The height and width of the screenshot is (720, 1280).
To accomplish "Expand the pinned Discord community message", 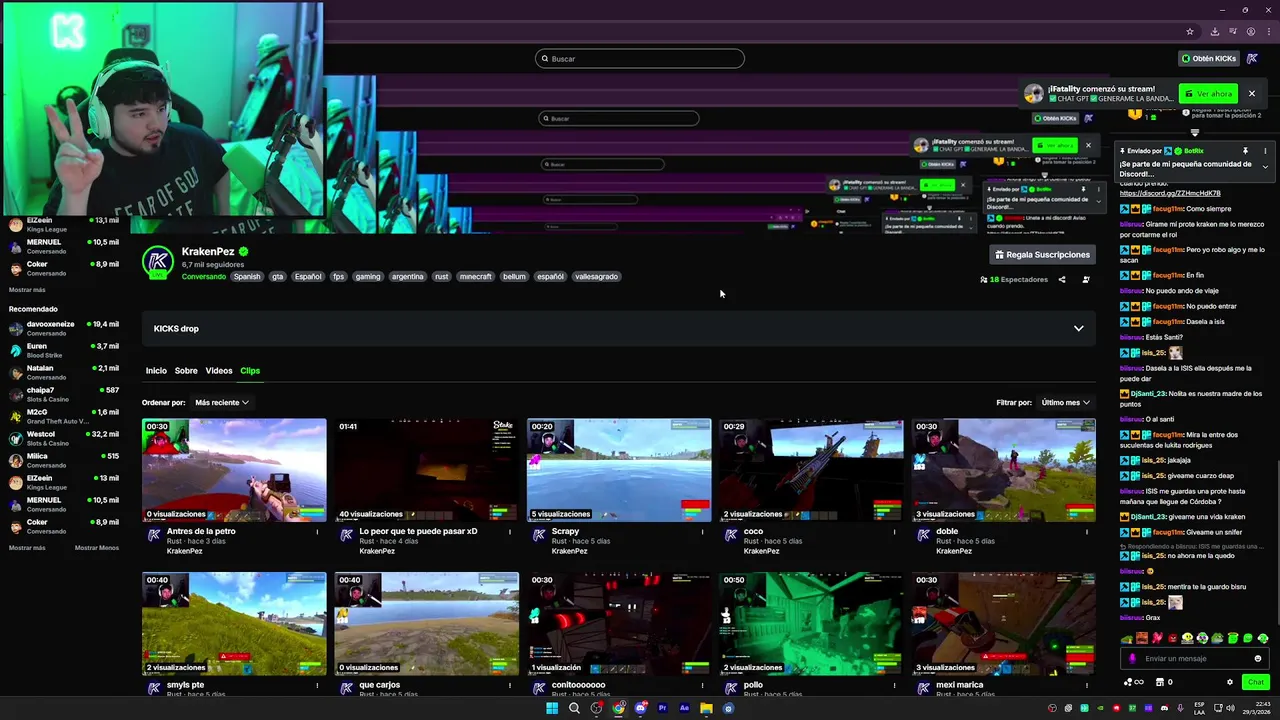I will pyautogui.click(x=1265, y=166).
